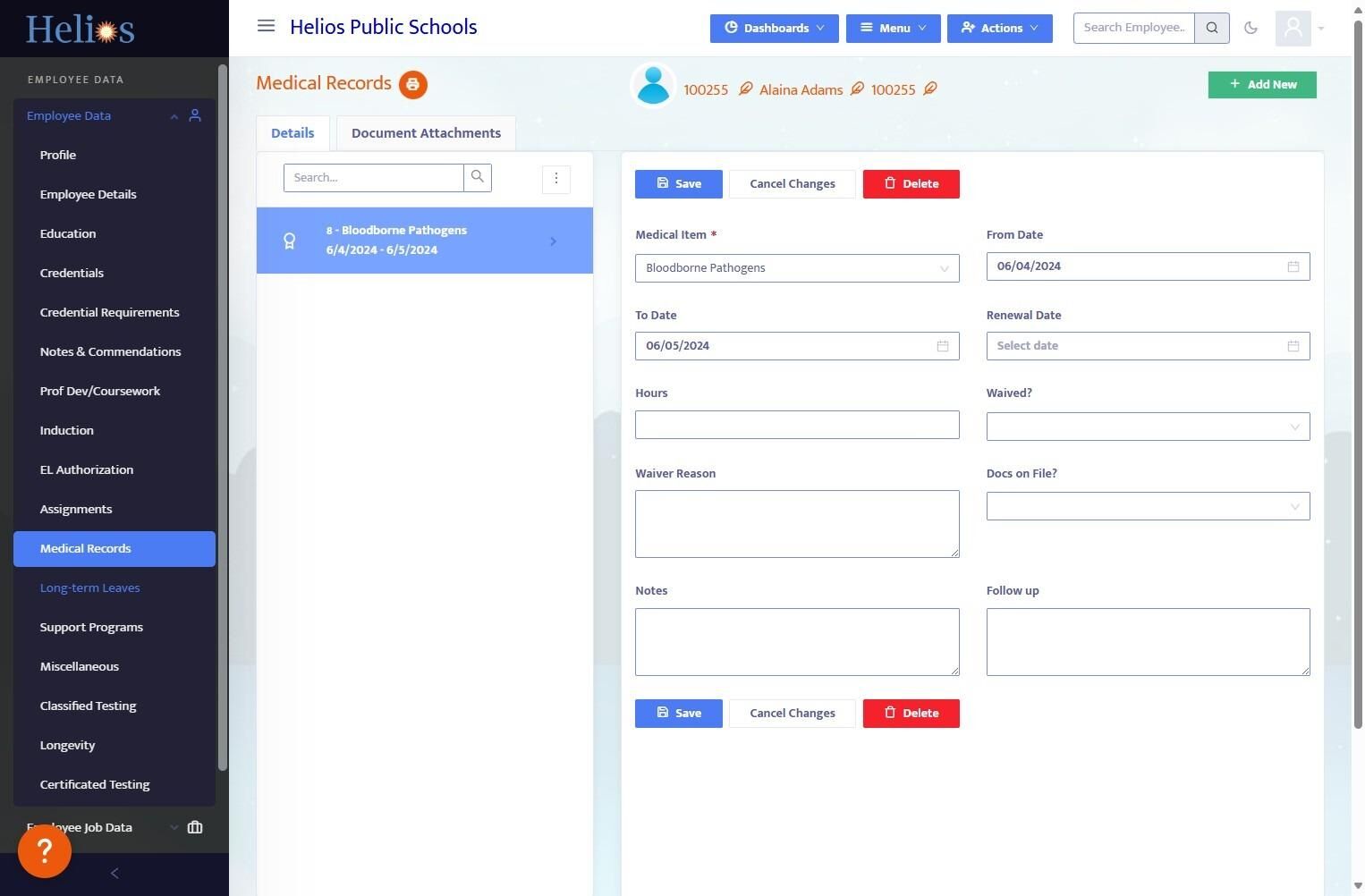This screenshot has height=896, width=1365.
Task: Collapse the sidebar with the bottom arrow
Action: 114,874
